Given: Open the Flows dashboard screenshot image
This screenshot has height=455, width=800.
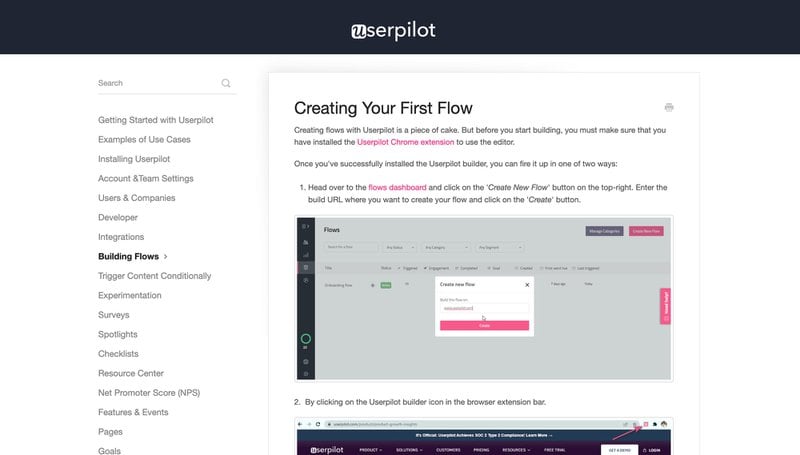Looking at the screenshot, I should click(484, 298).
